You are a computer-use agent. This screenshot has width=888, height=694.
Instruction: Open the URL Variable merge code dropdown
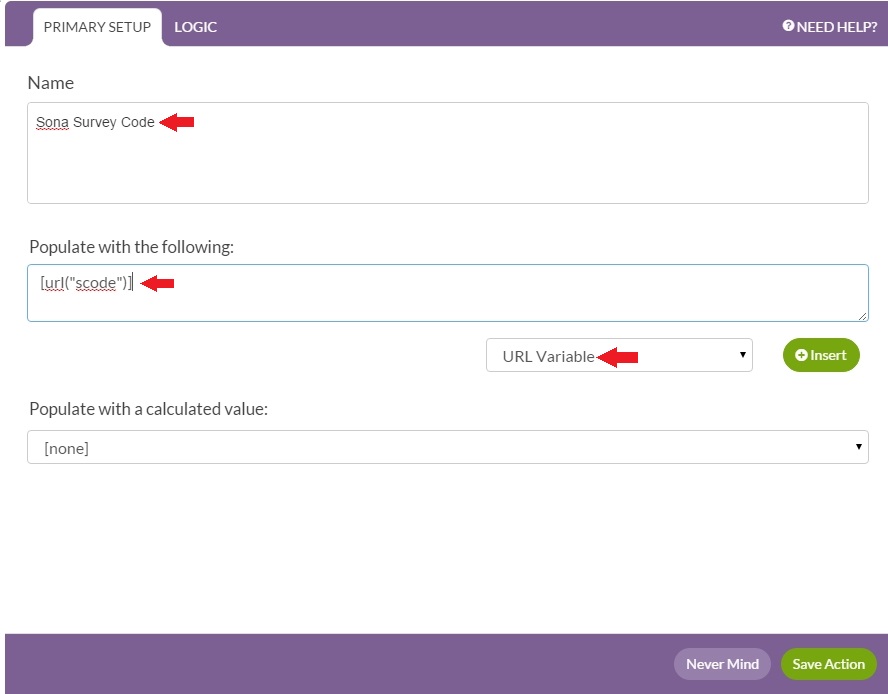[619, 355]
